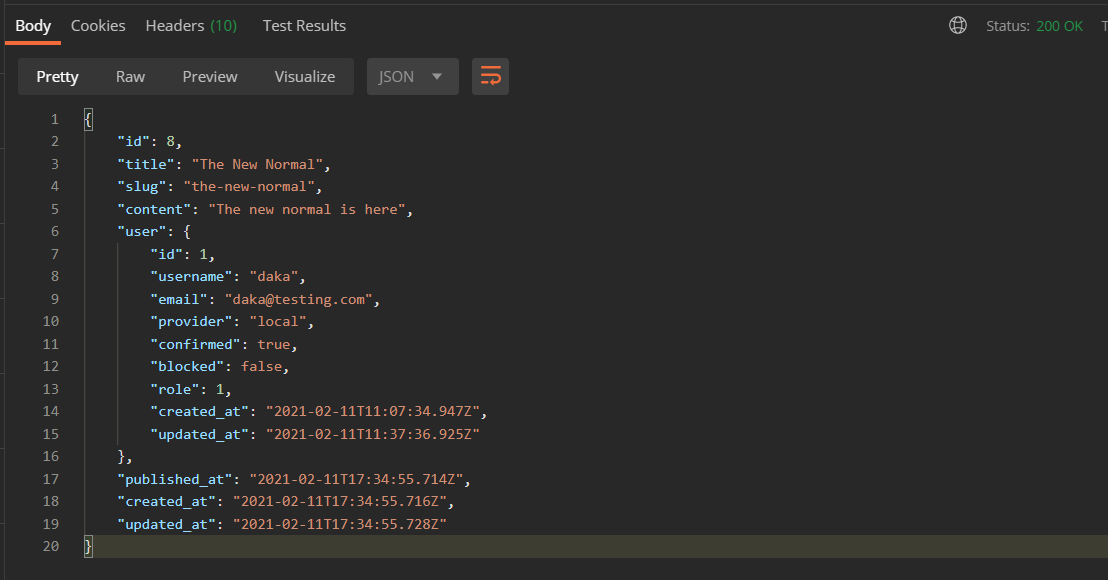Click the true value on line 11
The height and width of the screenshot is (580, 1108).
[x=273, y=344]
